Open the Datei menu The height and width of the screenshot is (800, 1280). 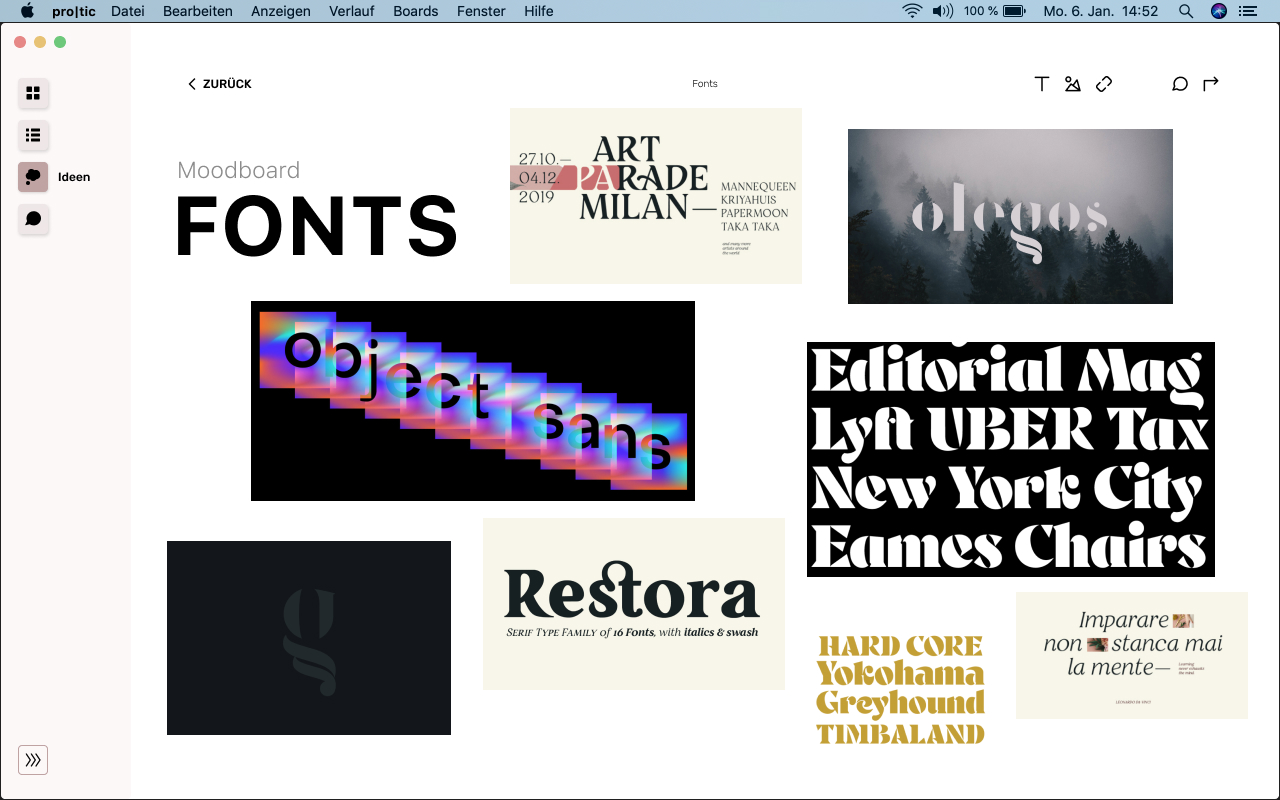128,11
